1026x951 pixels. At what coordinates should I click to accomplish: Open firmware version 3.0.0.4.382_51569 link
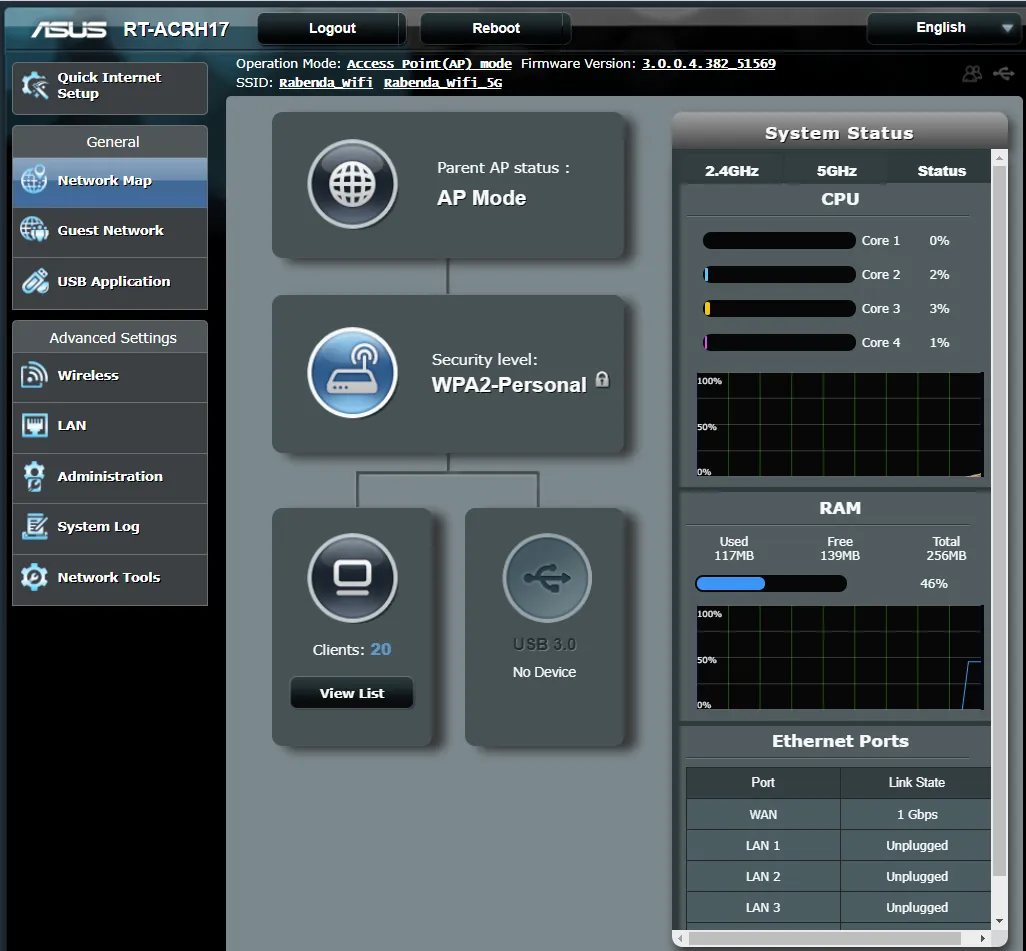pos(709,63)
